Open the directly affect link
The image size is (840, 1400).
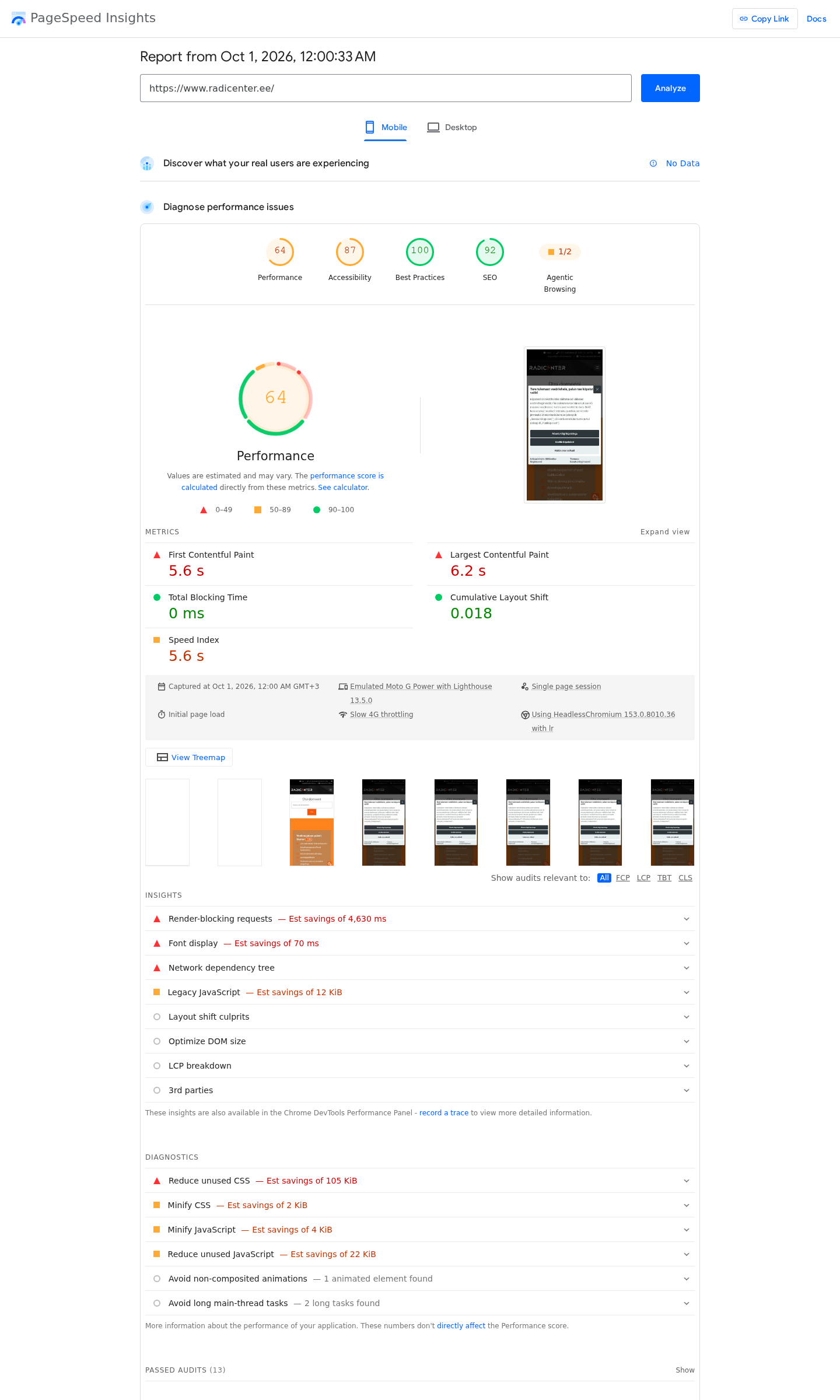pos(461,1326)
